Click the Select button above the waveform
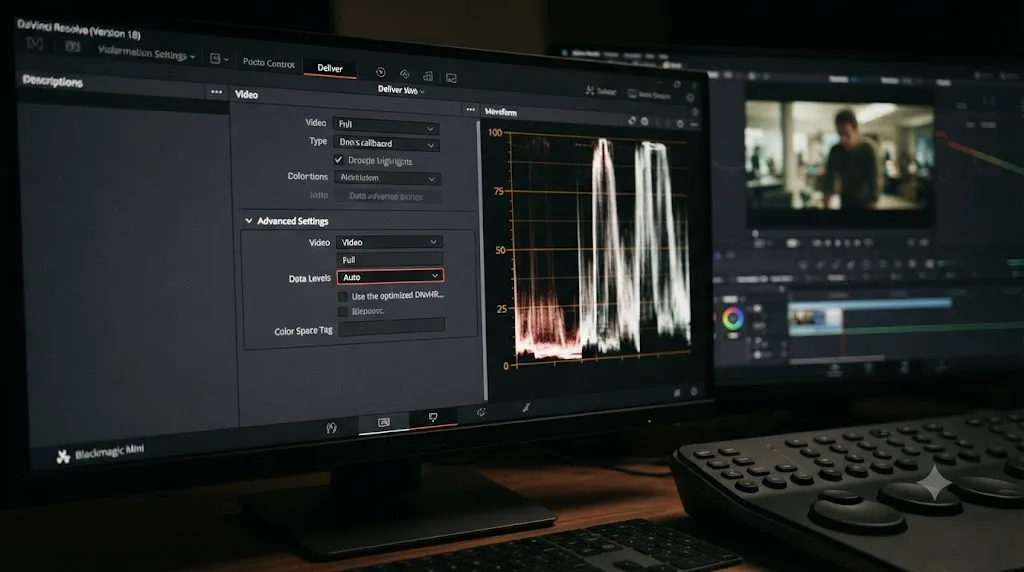The image size is (1024, 572). click(x=601, y=91)
